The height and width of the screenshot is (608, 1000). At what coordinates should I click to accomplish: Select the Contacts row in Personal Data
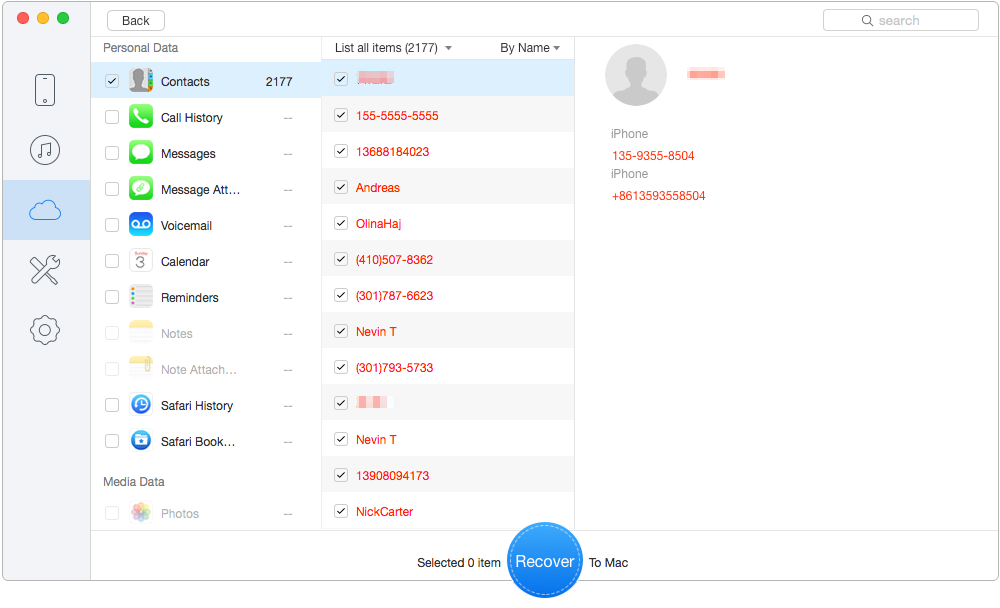pos(206,81)
